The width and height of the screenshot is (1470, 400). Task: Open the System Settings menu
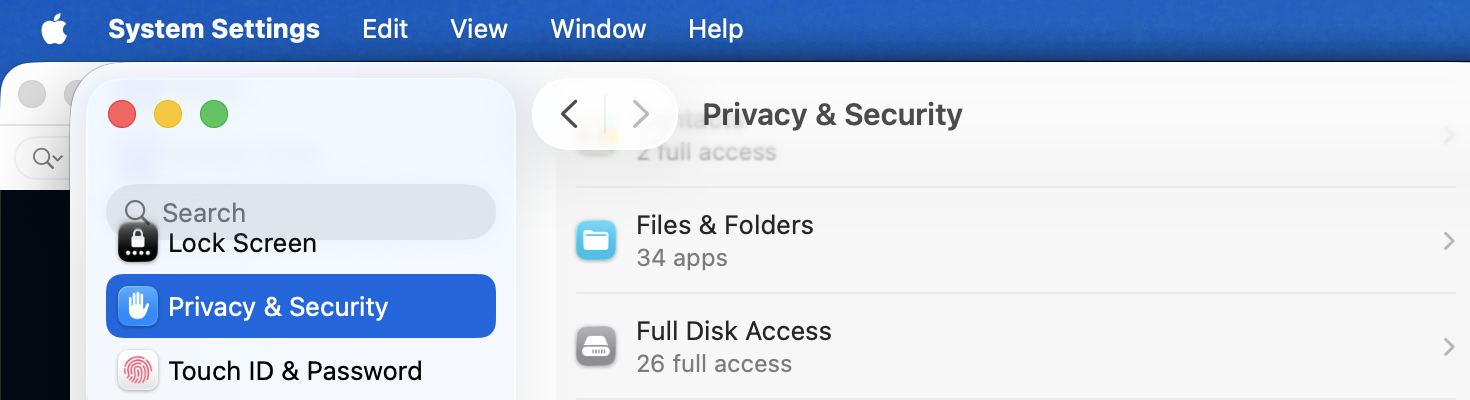(x=214, y=30)
